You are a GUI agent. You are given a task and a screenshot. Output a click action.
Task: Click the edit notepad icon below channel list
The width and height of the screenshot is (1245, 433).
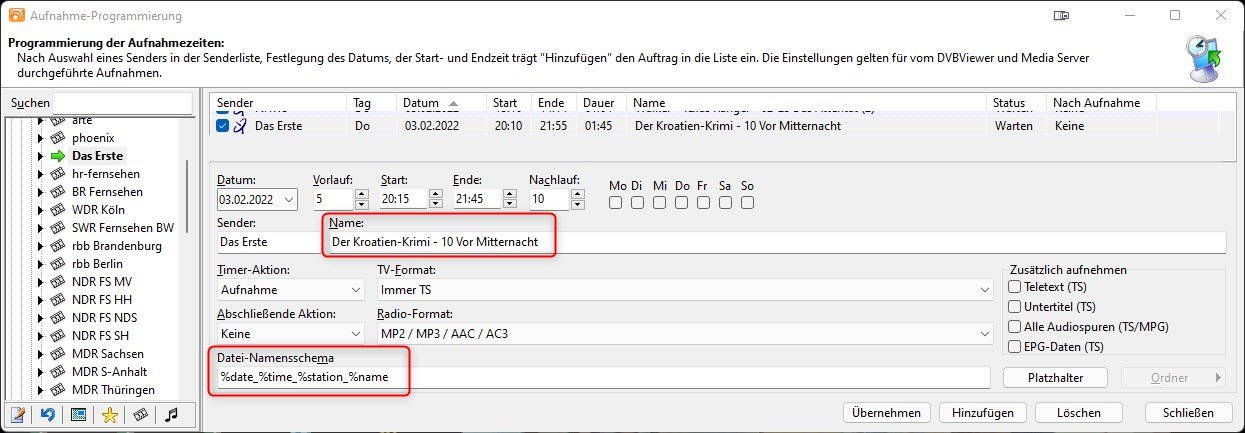click(x=16, y=413)
